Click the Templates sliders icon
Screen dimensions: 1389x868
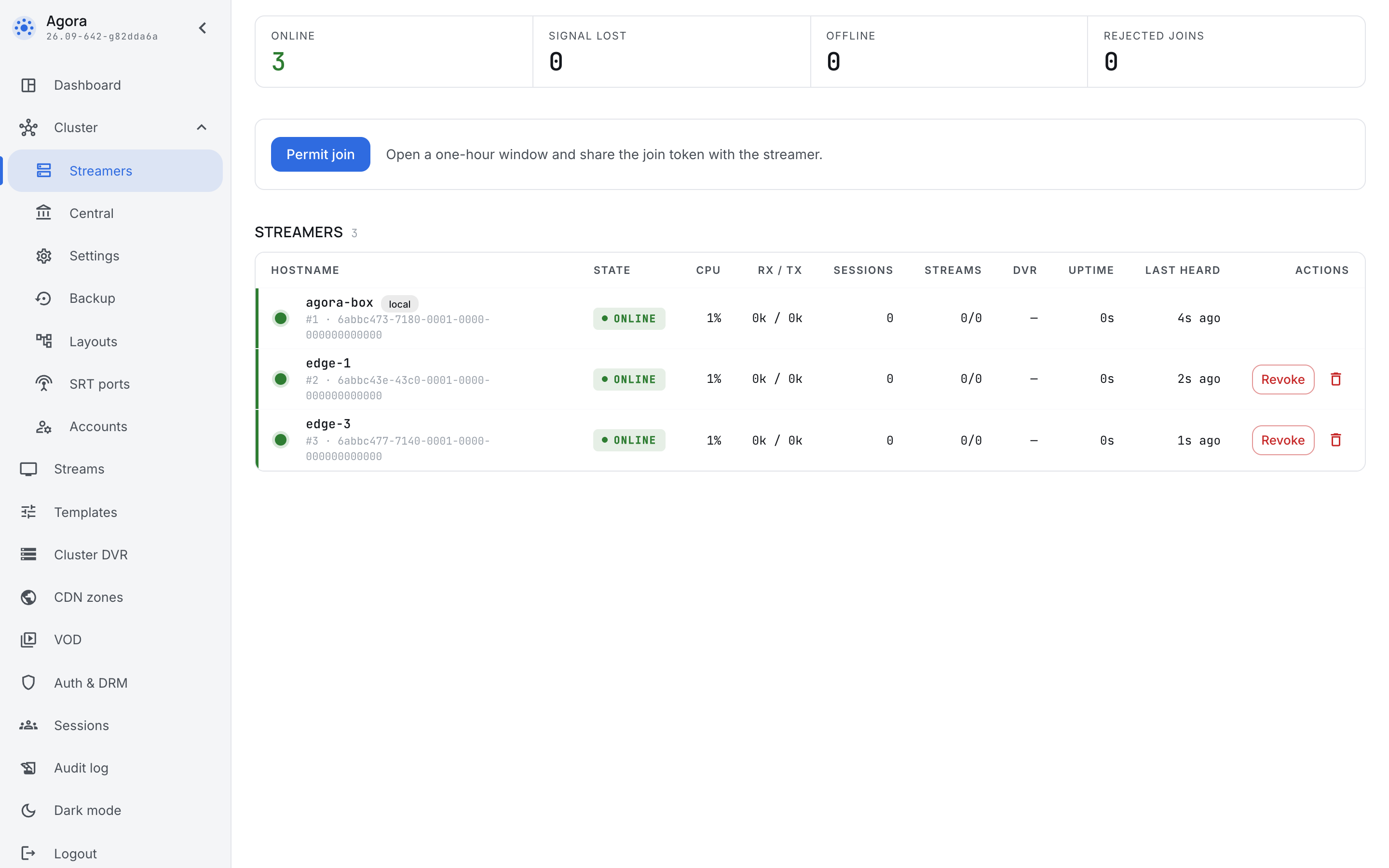tap(28, 512)
